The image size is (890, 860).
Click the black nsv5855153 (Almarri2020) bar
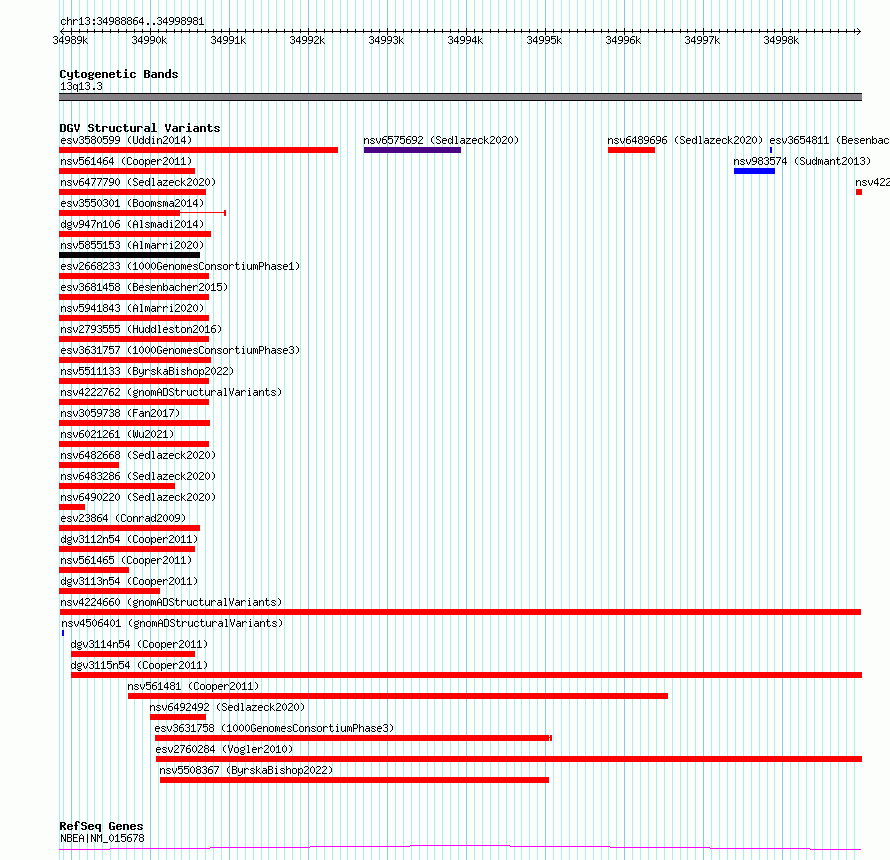129,255
